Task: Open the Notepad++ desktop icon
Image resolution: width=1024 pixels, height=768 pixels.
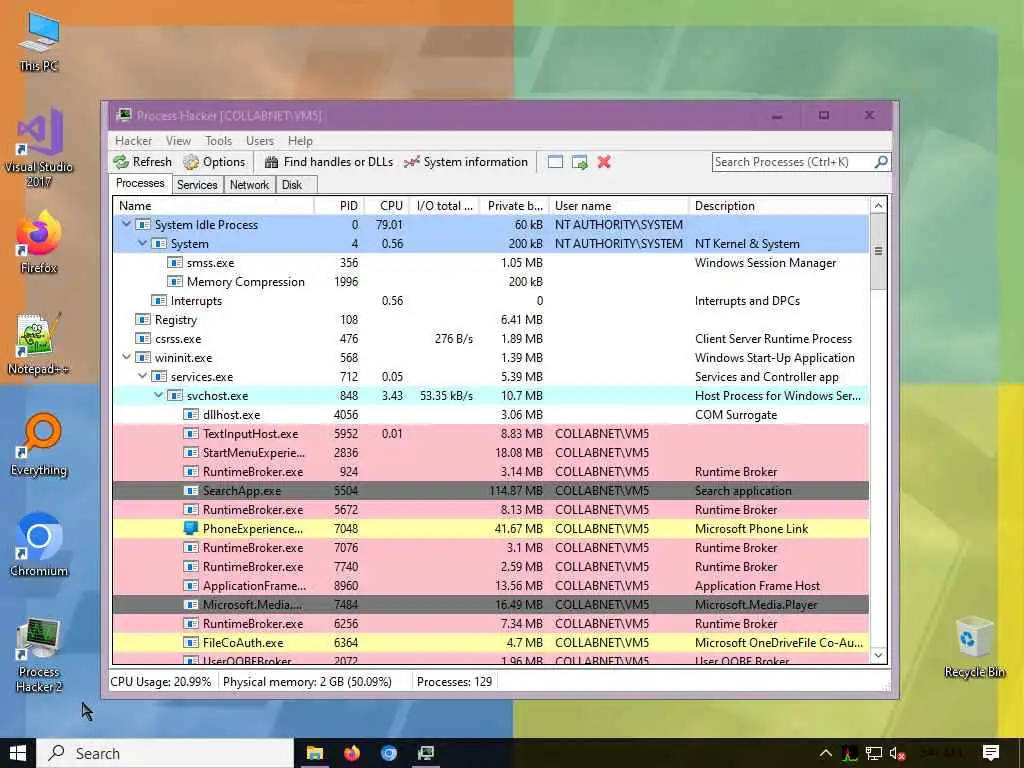Action: tap(39, 344)
